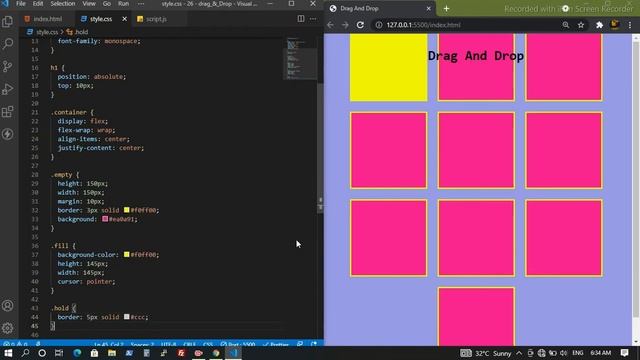Open the notification center icon
The image size is (640, 360).
[x=624, y=353]
